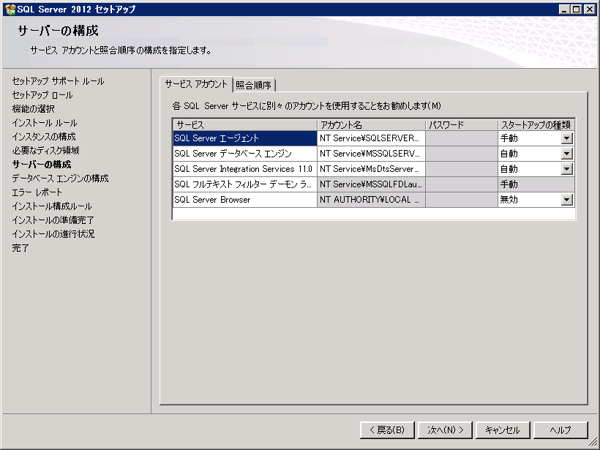
Task: Click セットアップ サポート ルール step in sidebar
Action: pos(58,81)
